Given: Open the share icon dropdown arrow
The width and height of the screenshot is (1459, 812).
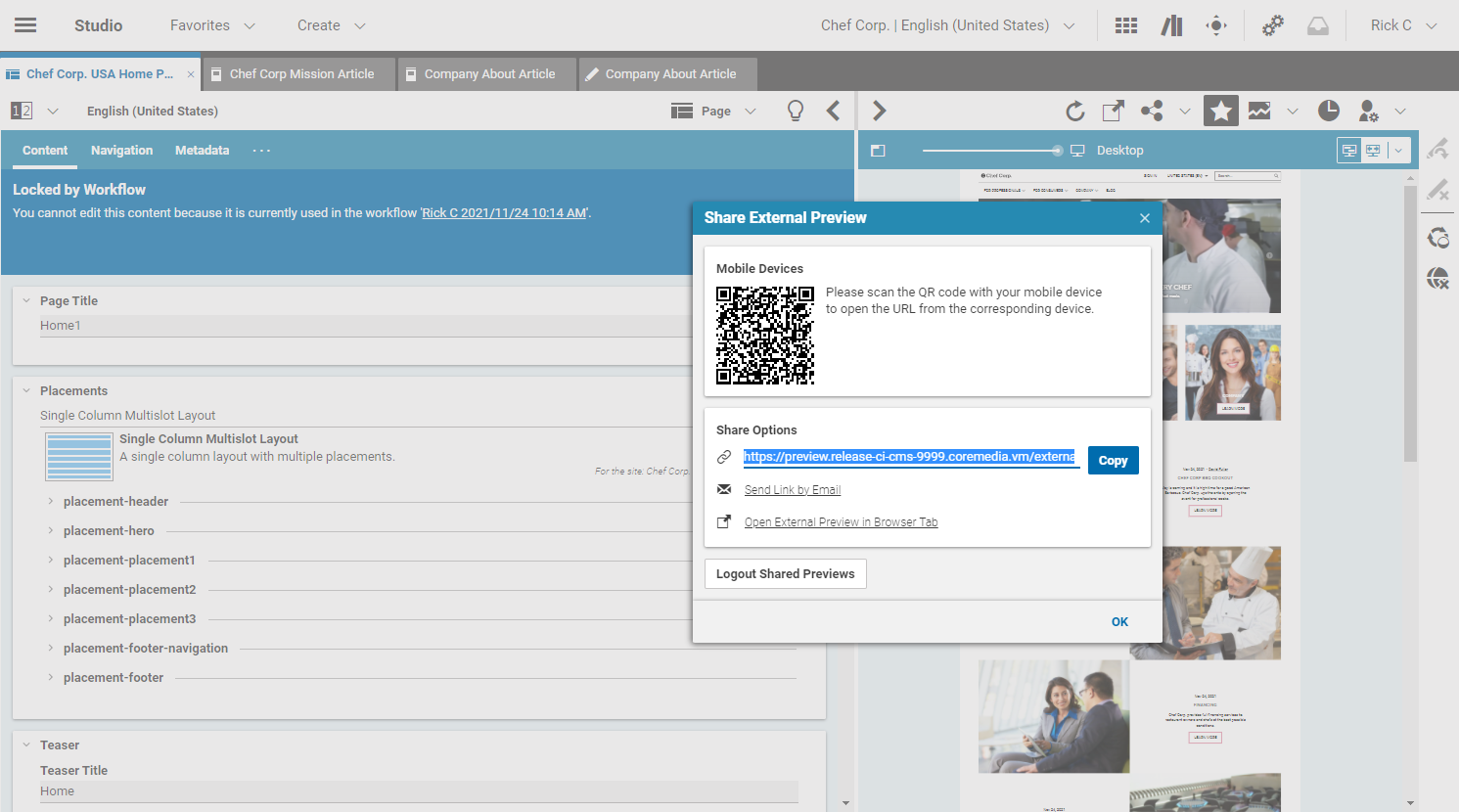Looking at the screenshot, I should tap(1185, 111).
